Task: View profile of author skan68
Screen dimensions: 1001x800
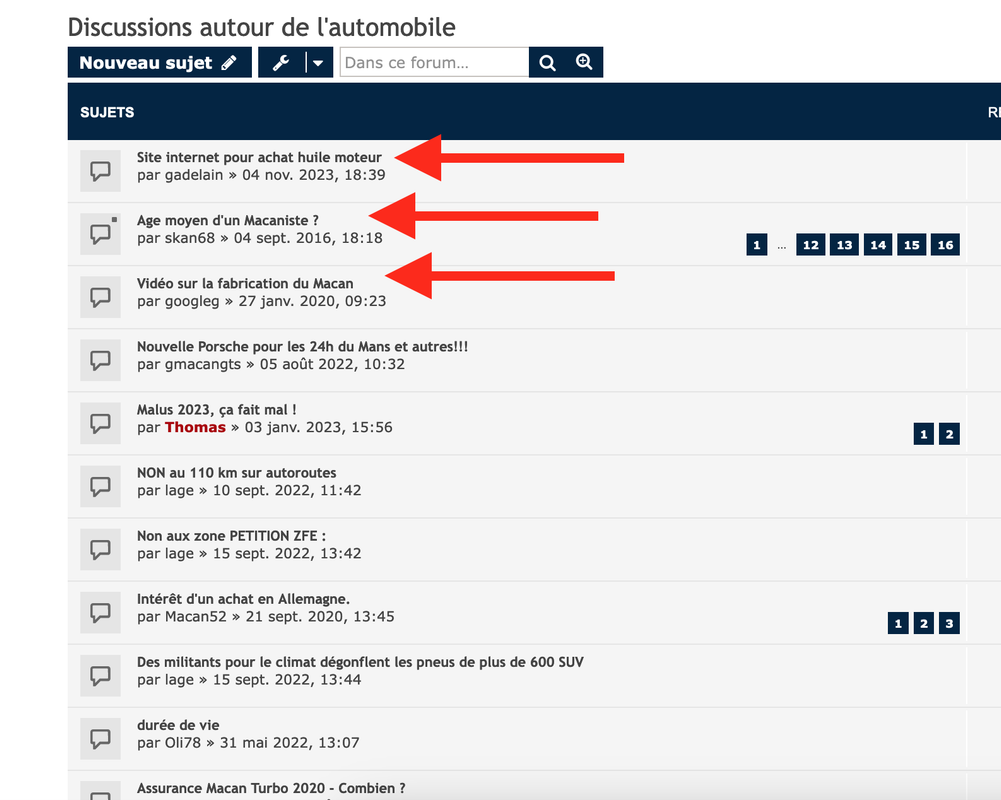Action: 190,238
